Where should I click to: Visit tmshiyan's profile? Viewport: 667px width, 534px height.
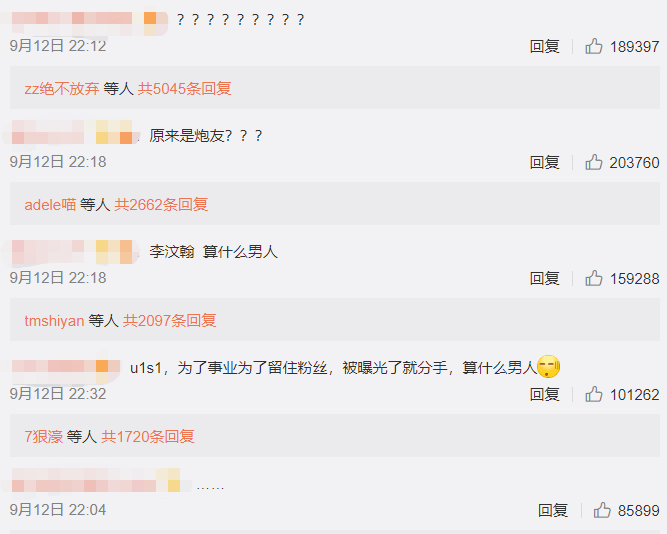(x=54, y=321)
